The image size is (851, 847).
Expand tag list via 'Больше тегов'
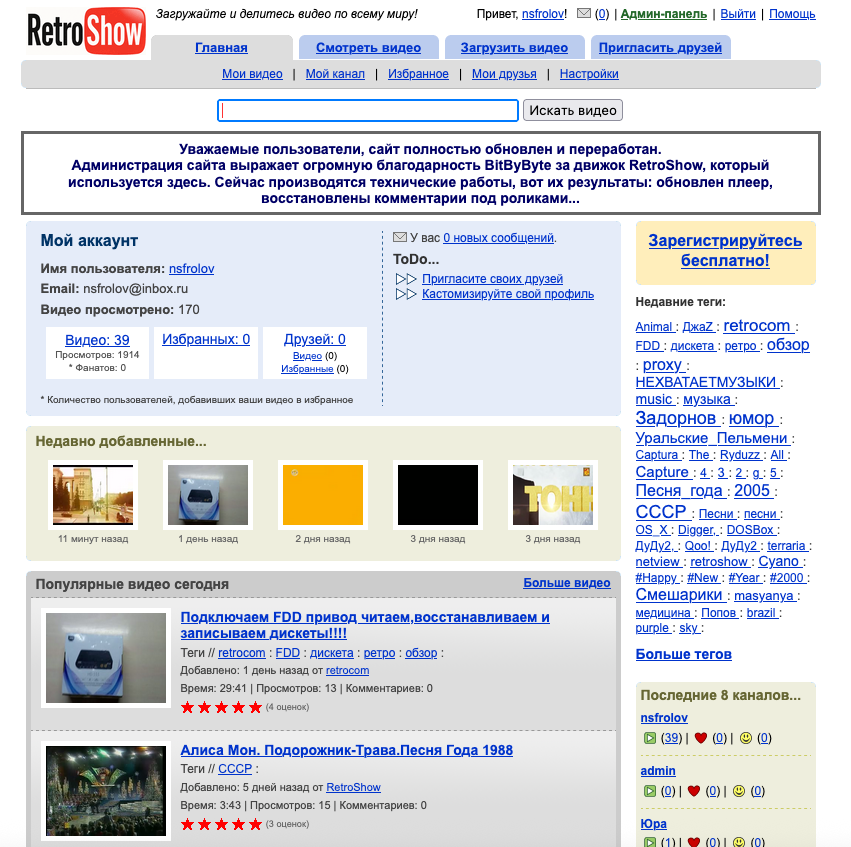tap(683, 654)
